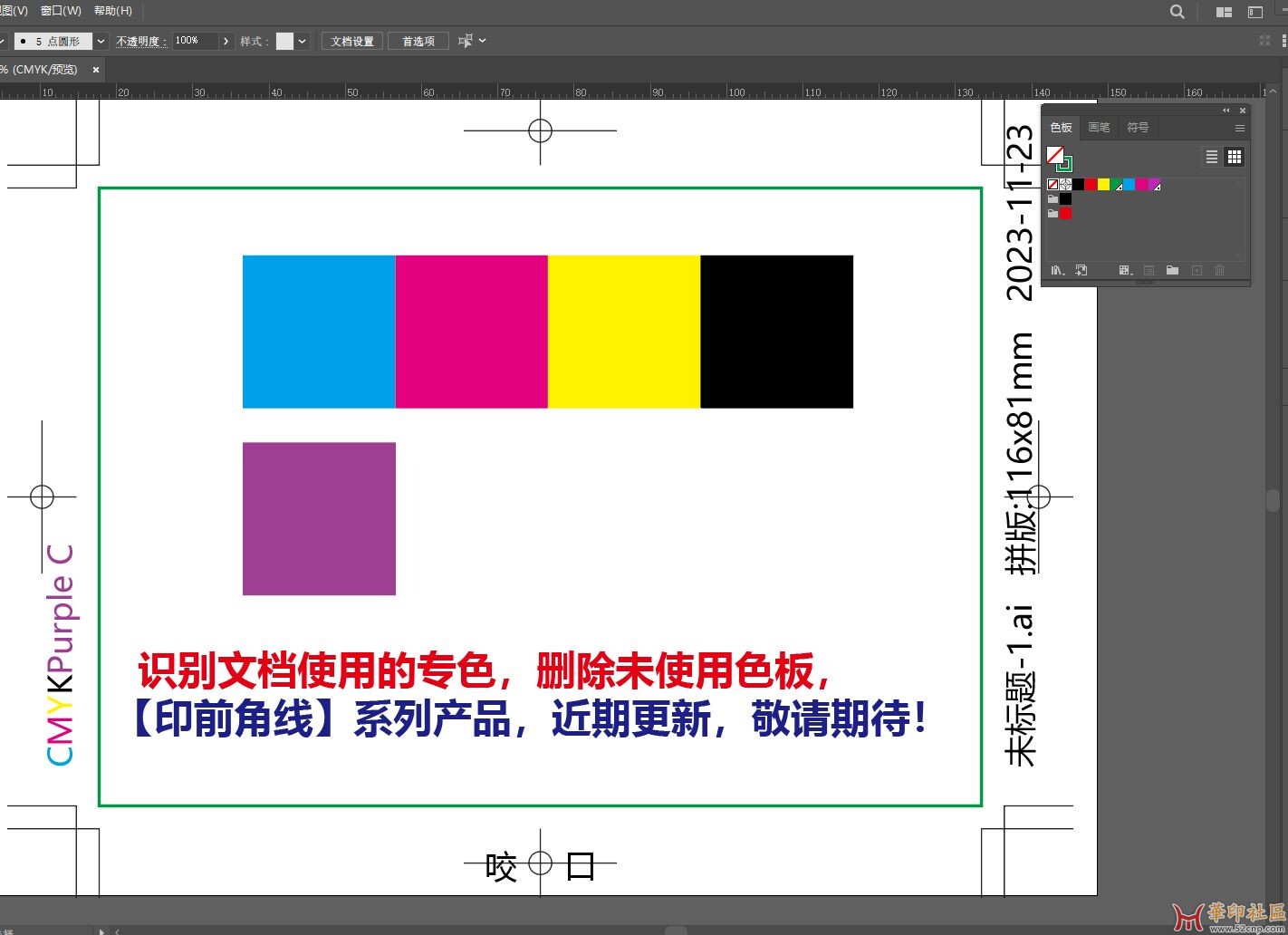Click the vertical text 未标题-1.ai
Screen dimensions: 1288x935
click(x=1021, y=685)
